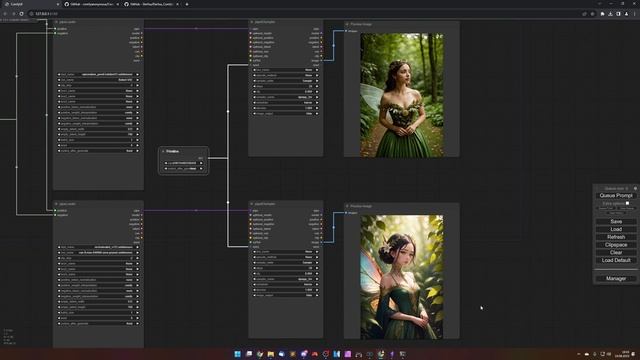
Task: Save the workflow with Save button
Action: [616, 222]
